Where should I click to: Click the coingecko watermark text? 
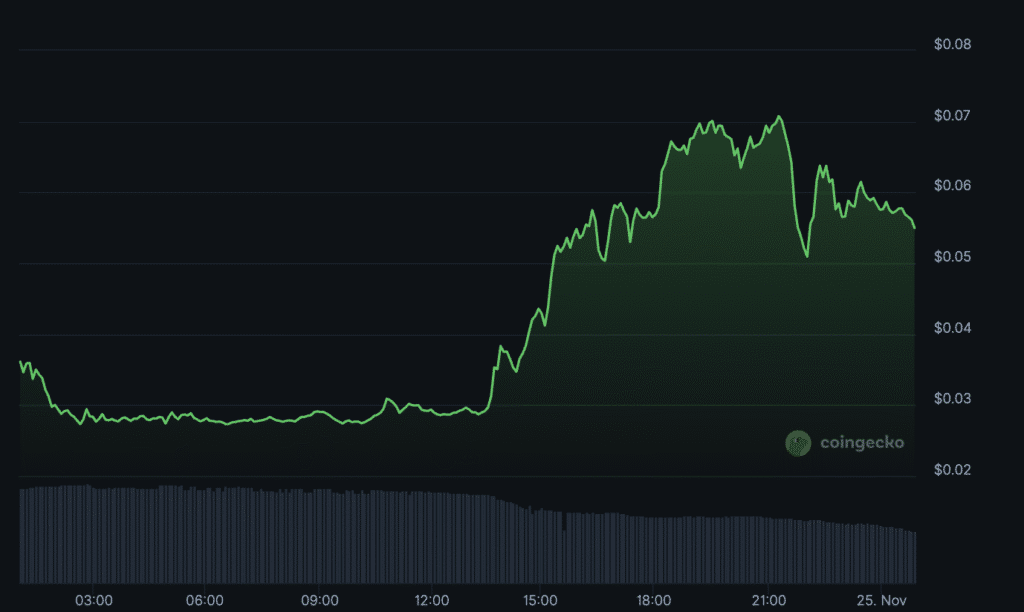tap(861, 442)
